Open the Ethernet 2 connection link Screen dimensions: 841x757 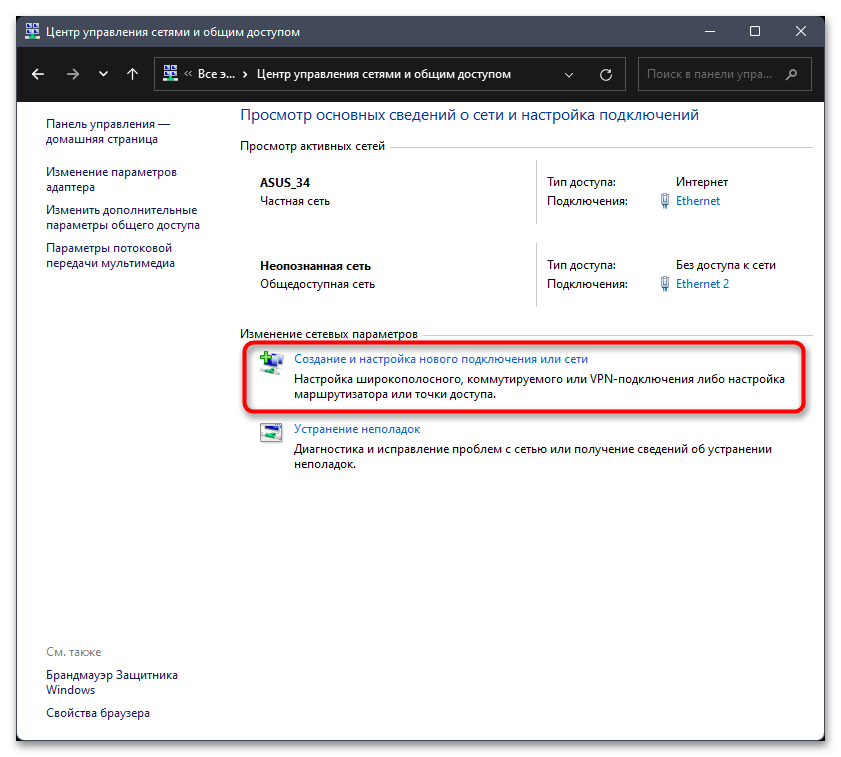point(702,284)
